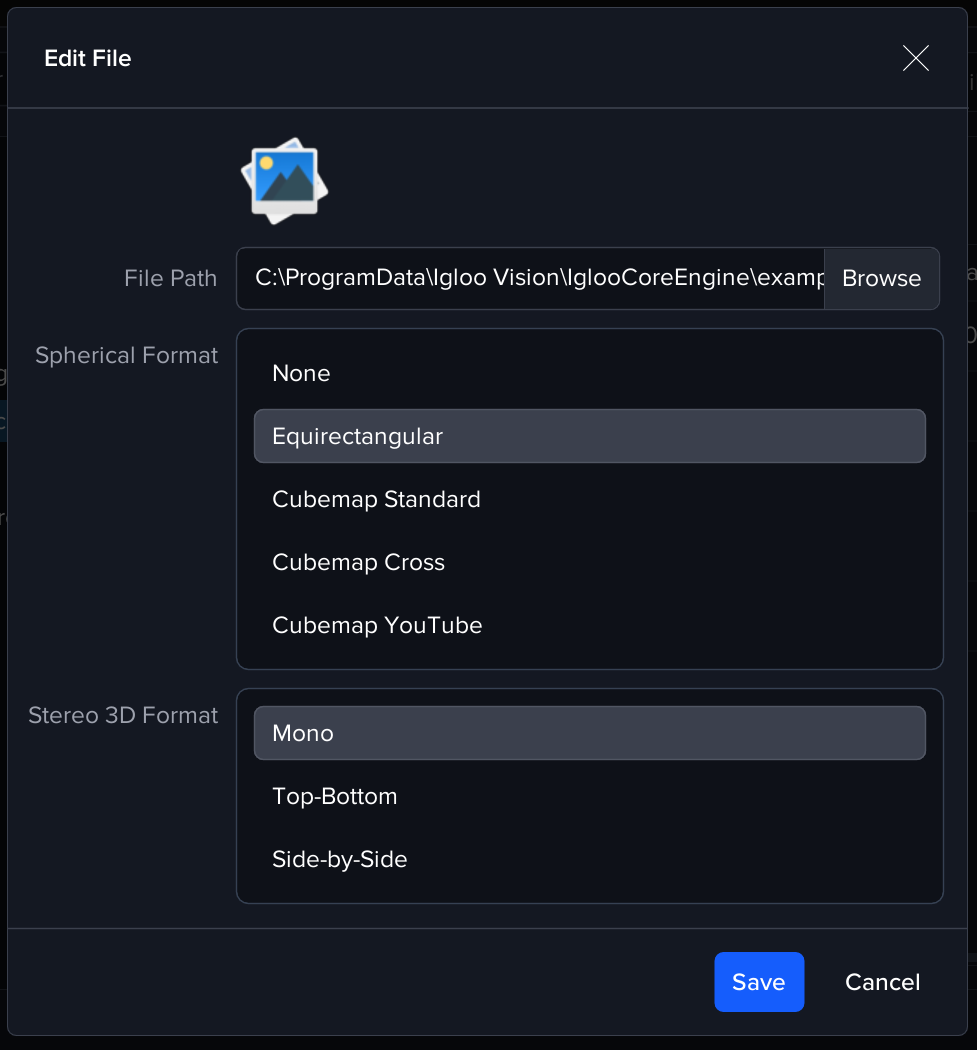
Task: Save the file settings
Action: (758, 982)
